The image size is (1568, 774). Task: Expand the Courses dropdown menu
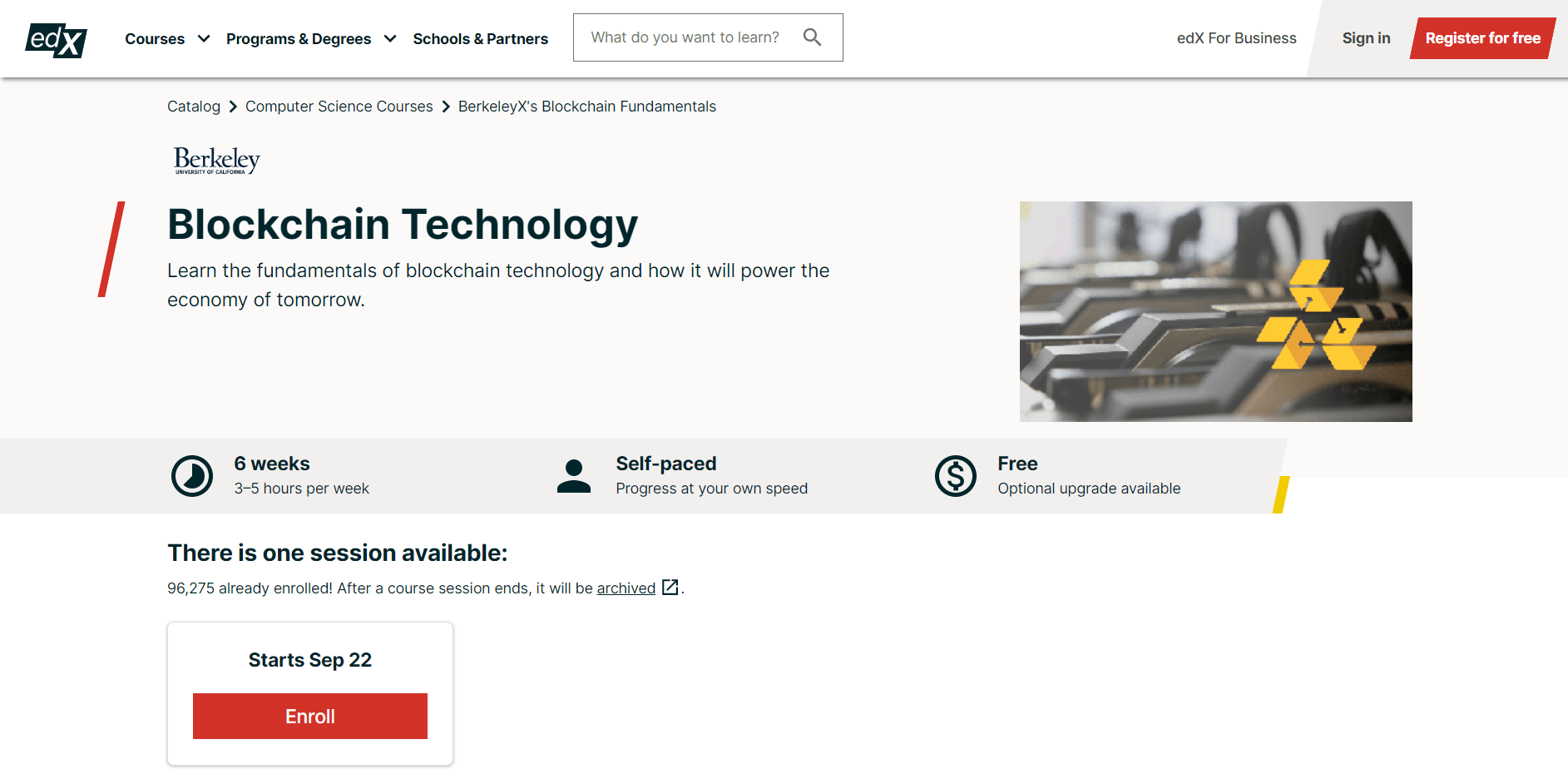click(166, 39)
